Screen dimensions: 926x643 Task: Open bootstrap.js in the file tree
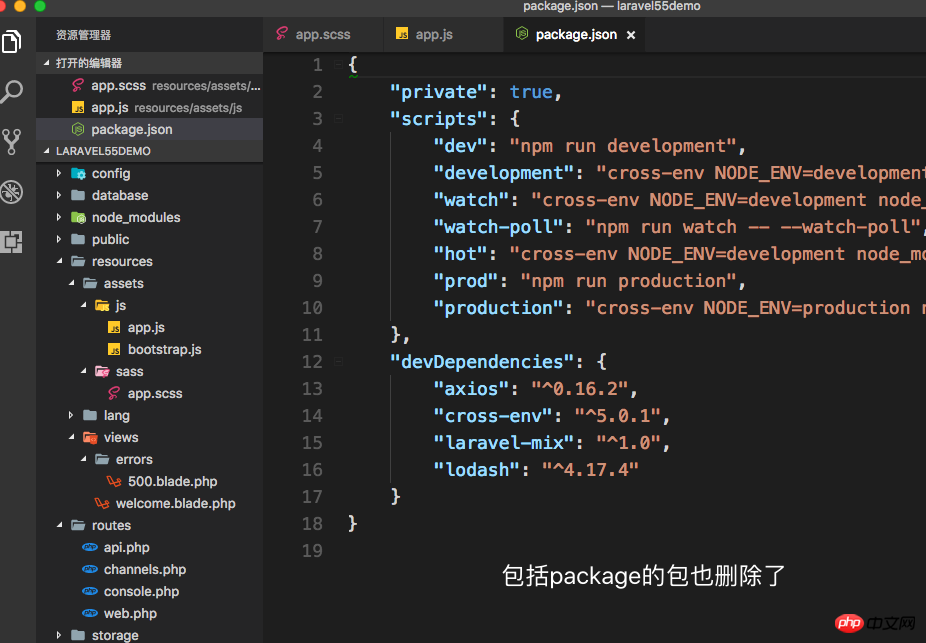coord(149,350)
